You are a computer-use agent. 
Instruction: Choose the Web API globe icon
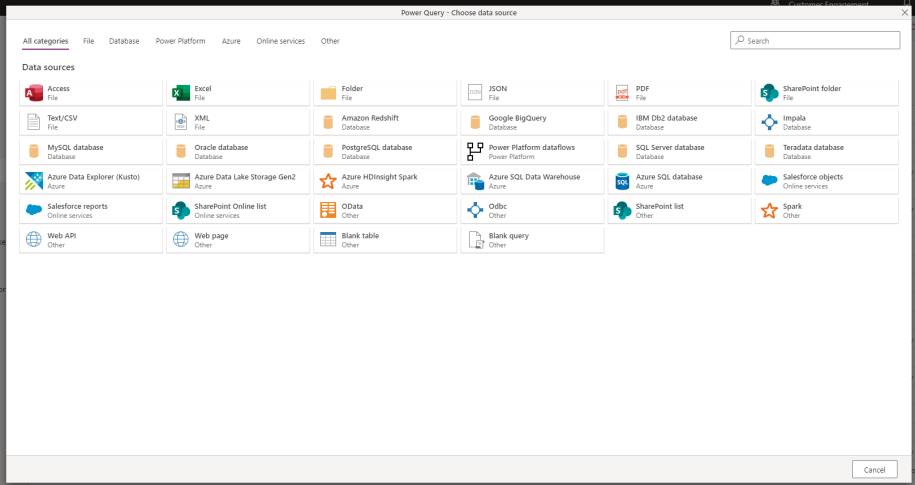[34, 239]
